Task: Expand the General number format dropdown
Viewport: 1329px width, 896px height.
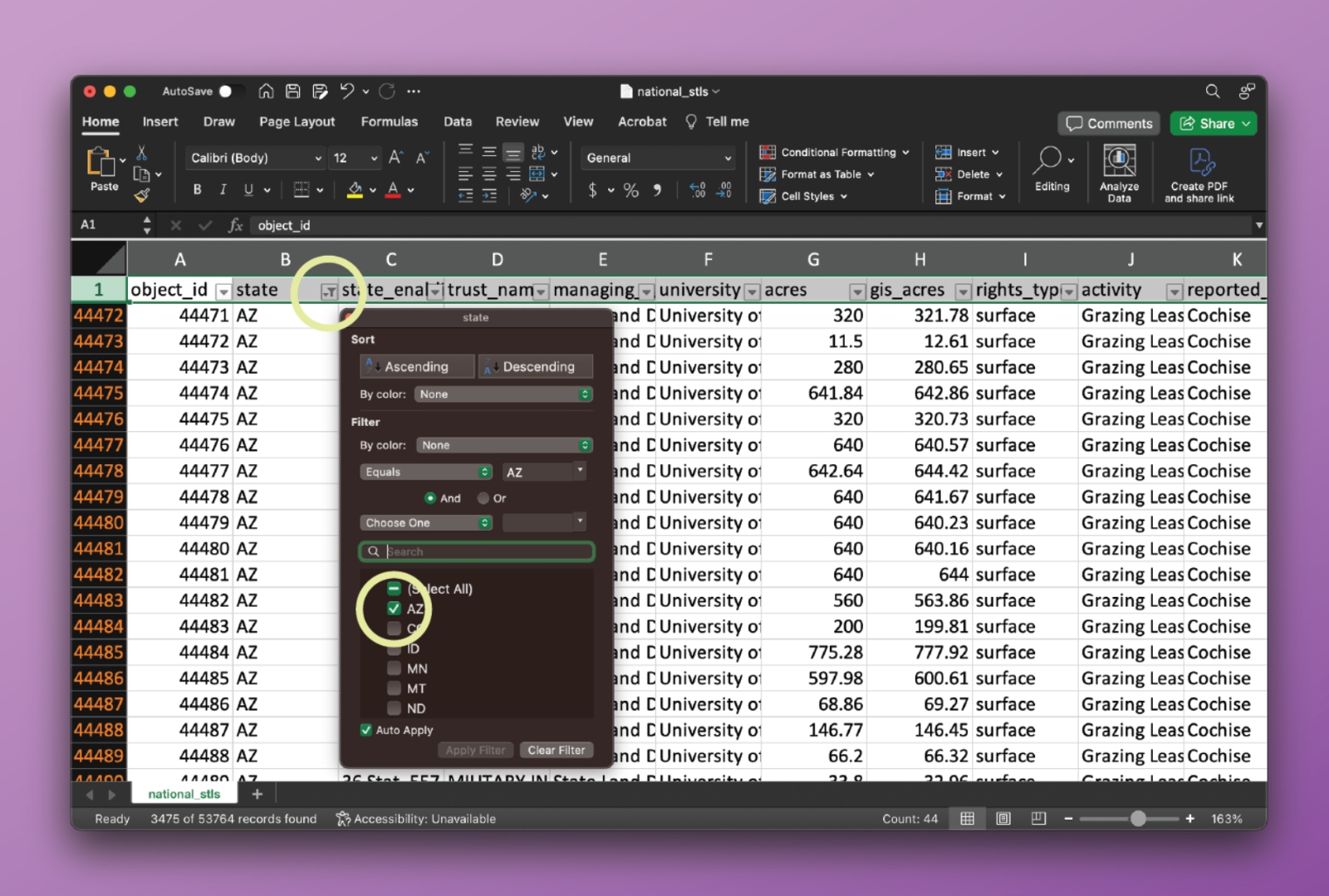Action: coord(658,158)
